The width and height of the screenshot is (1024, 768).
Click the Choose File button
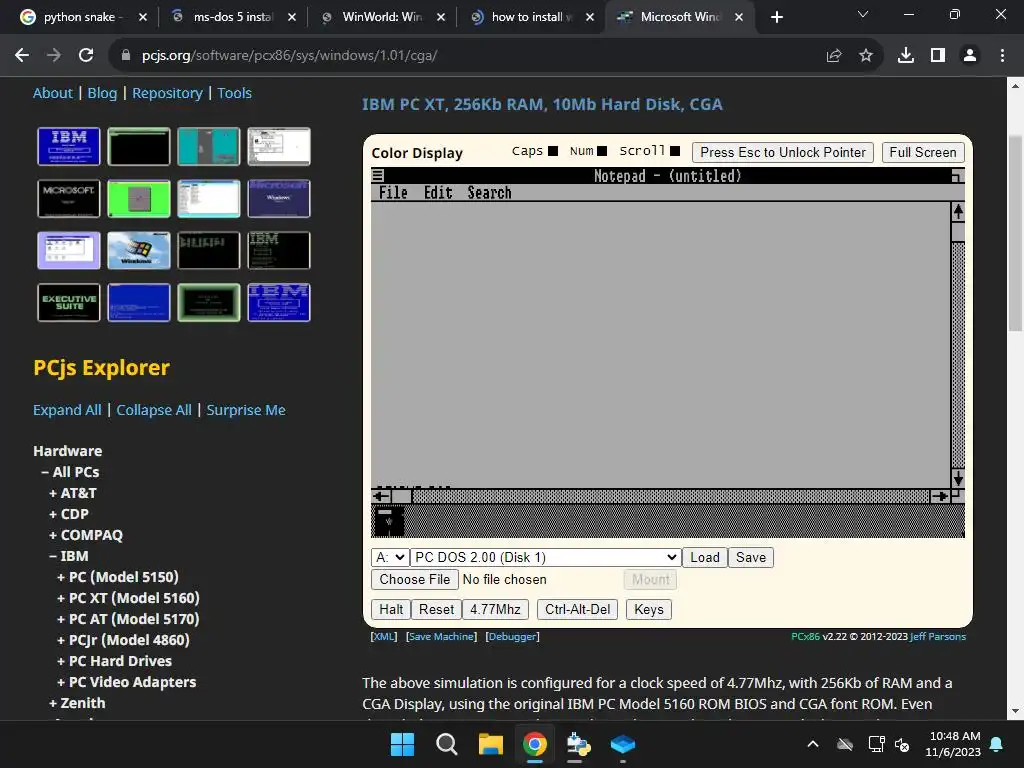tap(415, 579)
